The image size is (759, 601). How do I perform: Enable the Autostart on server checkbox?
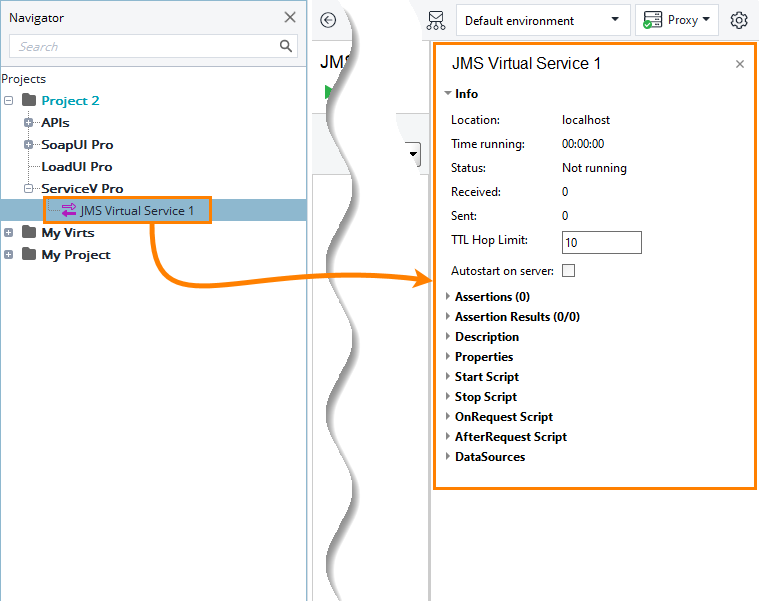click(x=568, y=270)
